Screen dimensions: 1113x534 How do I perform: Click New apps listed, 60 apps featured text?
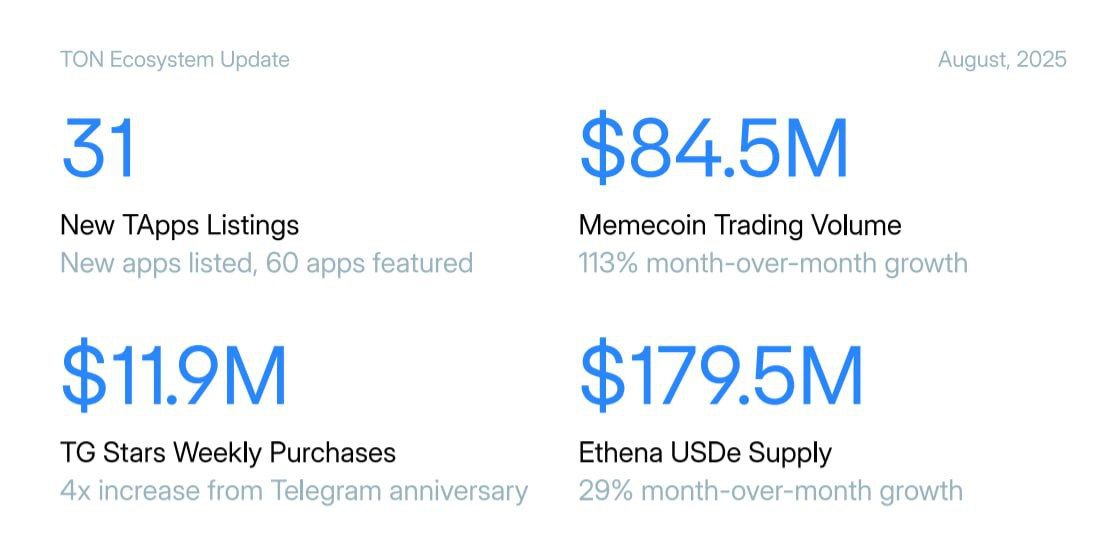tap(266, 263)
